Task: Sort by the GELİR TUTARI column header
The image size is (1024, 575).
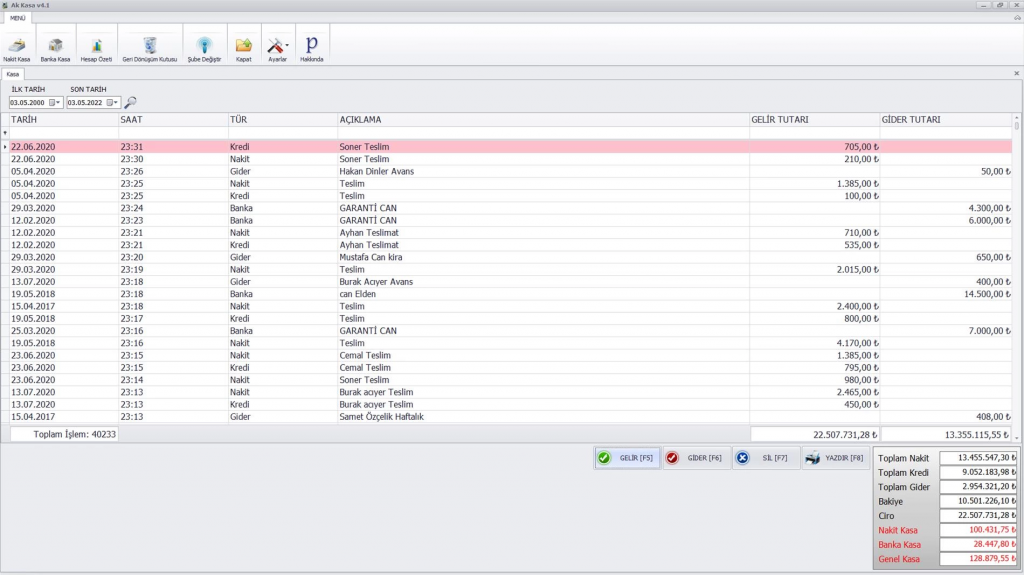Action: (813, 120)
